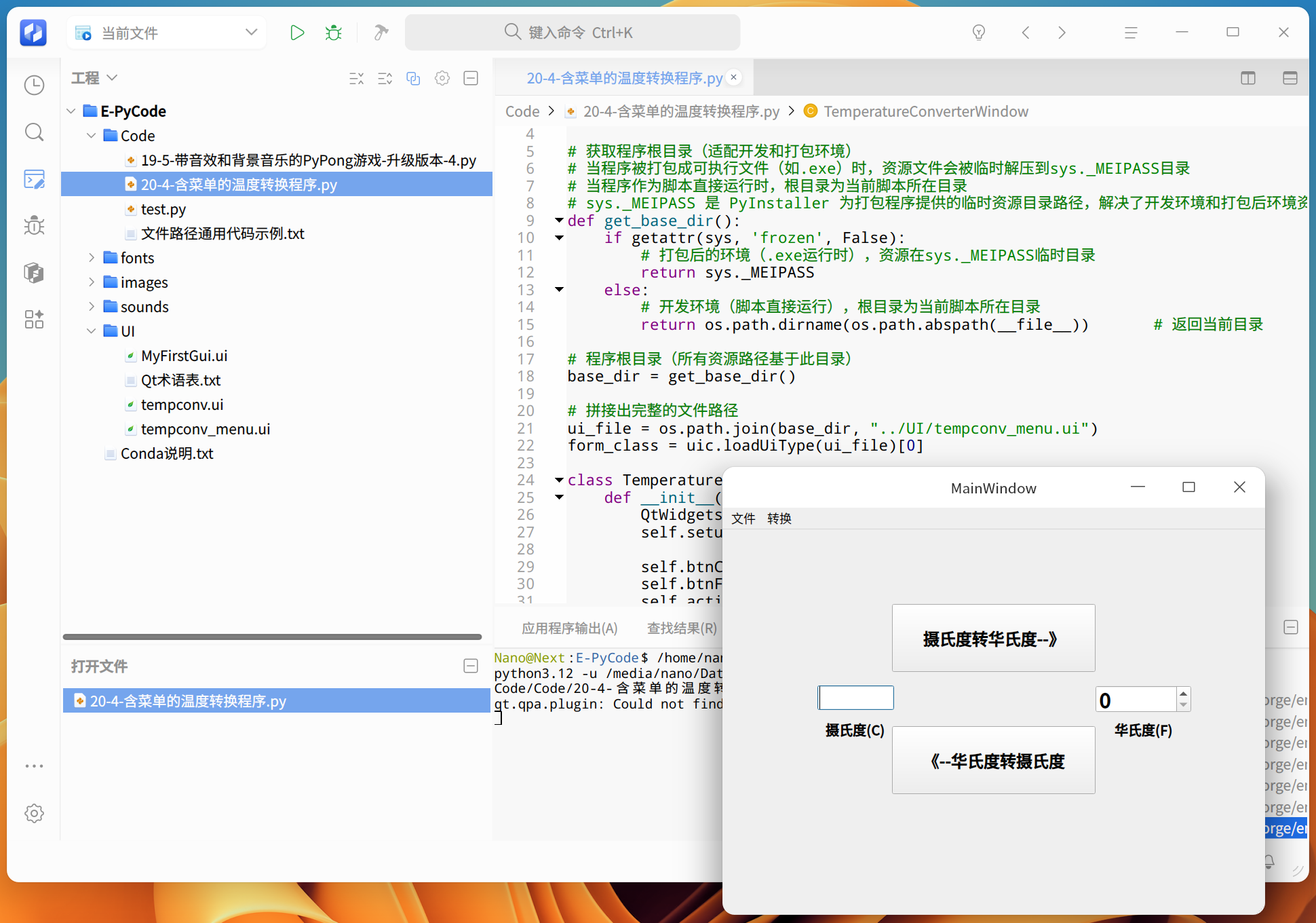
Task: Click the three-dots more sidebar icon
Action: point(34,766)
